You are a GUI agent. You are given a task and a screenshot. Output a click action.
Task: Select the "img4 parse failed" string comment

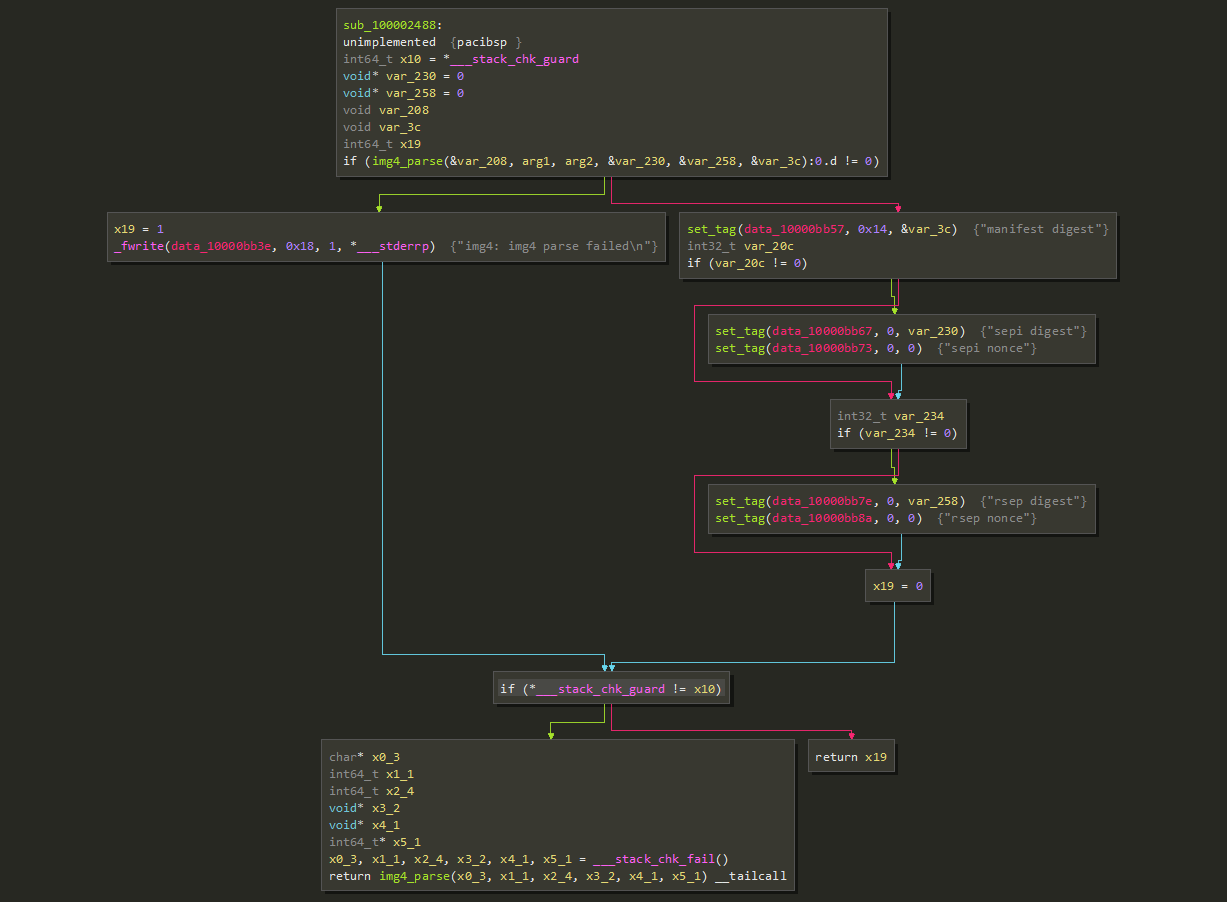(x=554, y=246)
